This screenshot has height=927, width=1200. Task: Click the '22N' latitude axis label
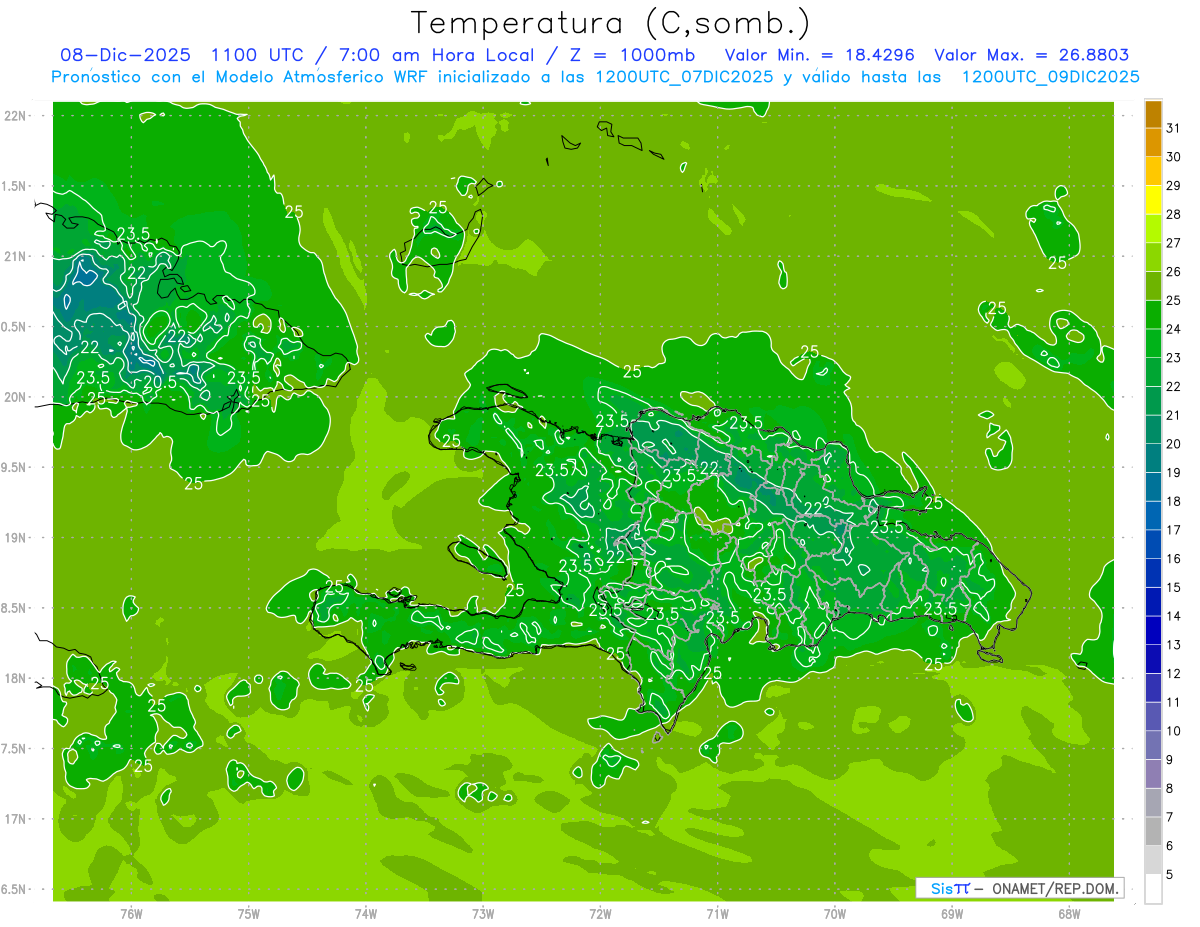[x=17, y=116]
